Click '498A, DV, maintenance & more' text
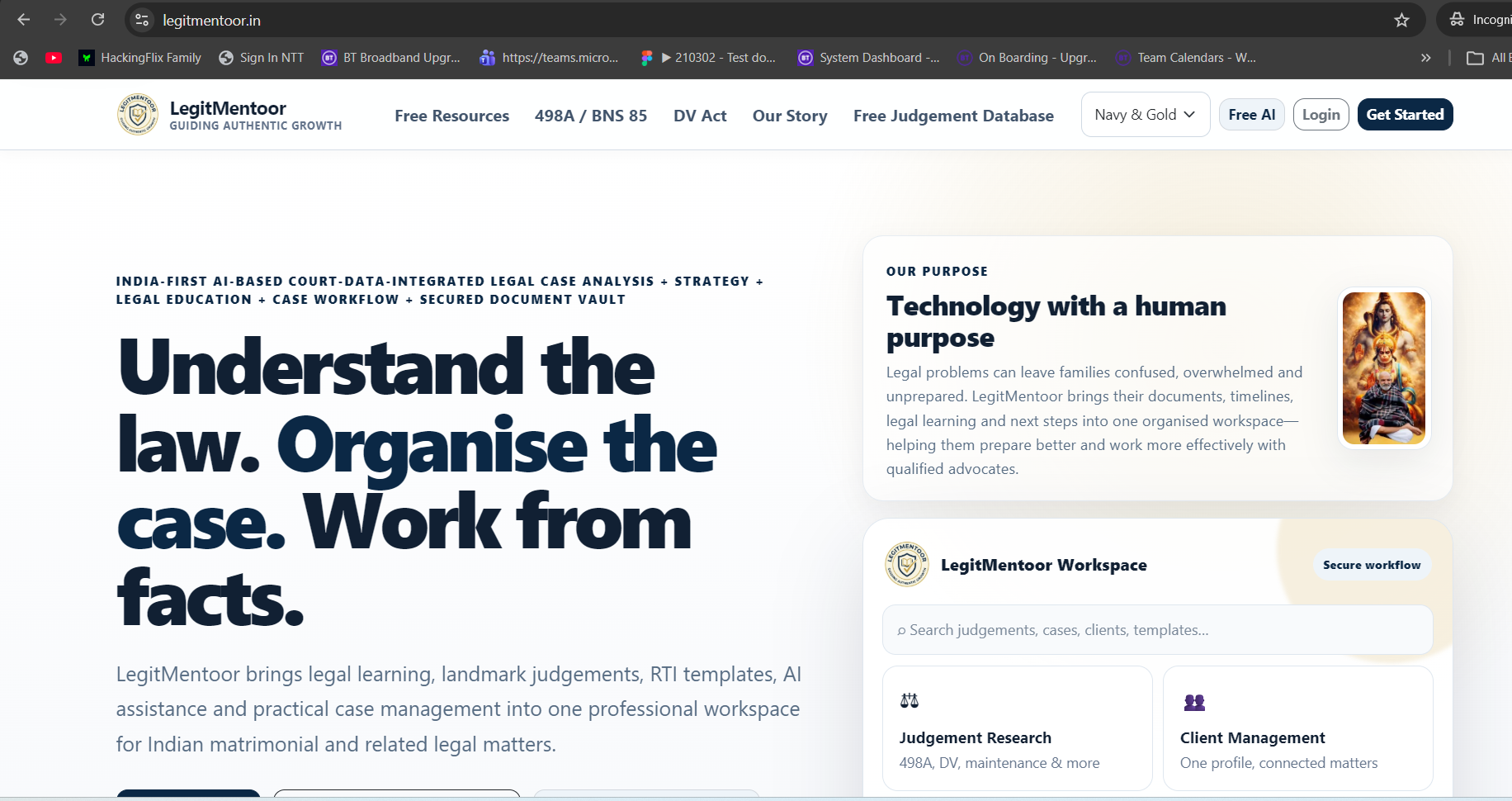Screen dimensions: 1512x801 coord(999,763)
